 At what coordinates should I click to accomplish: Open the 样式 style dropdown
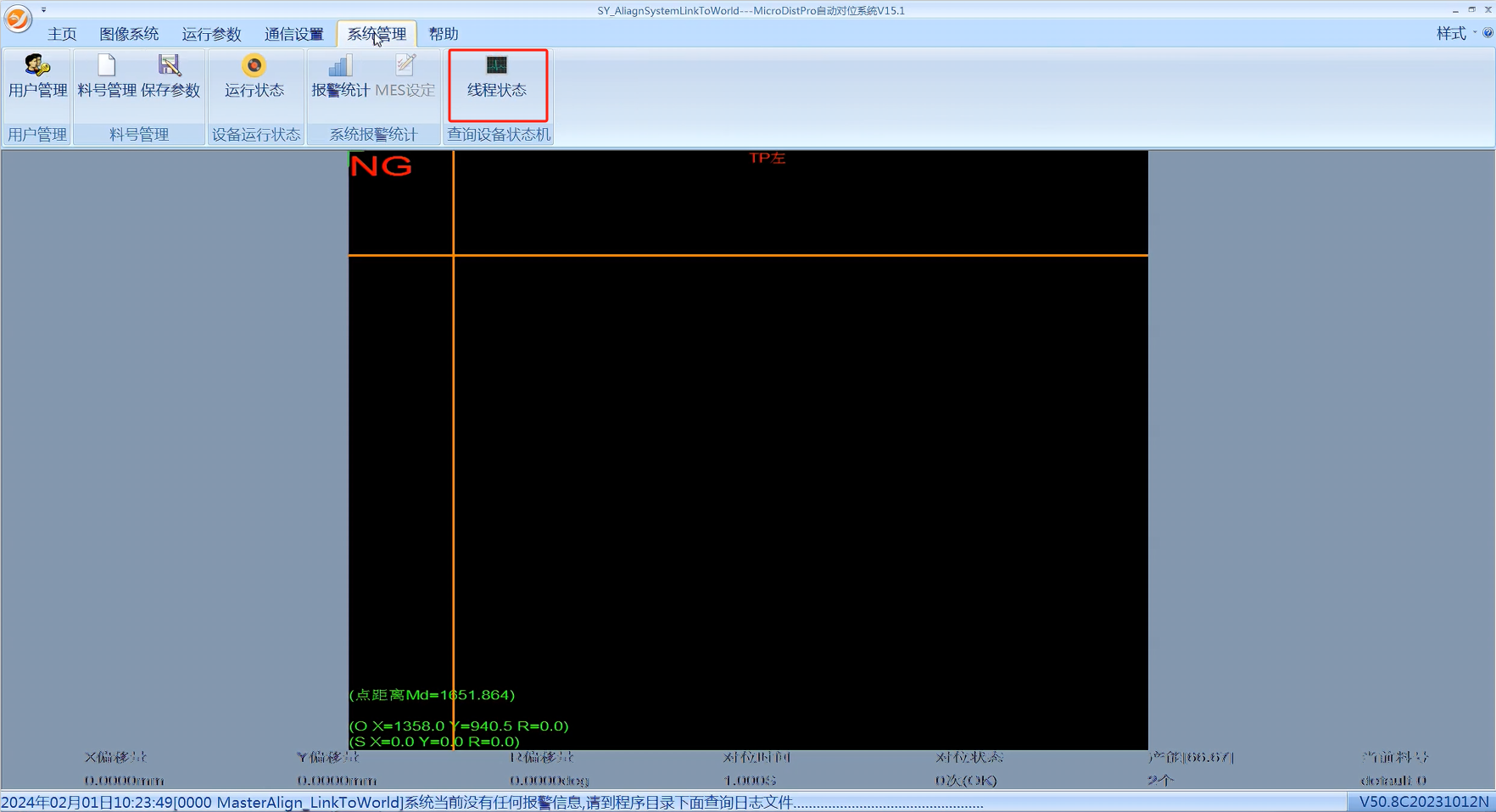[1455, 33]
